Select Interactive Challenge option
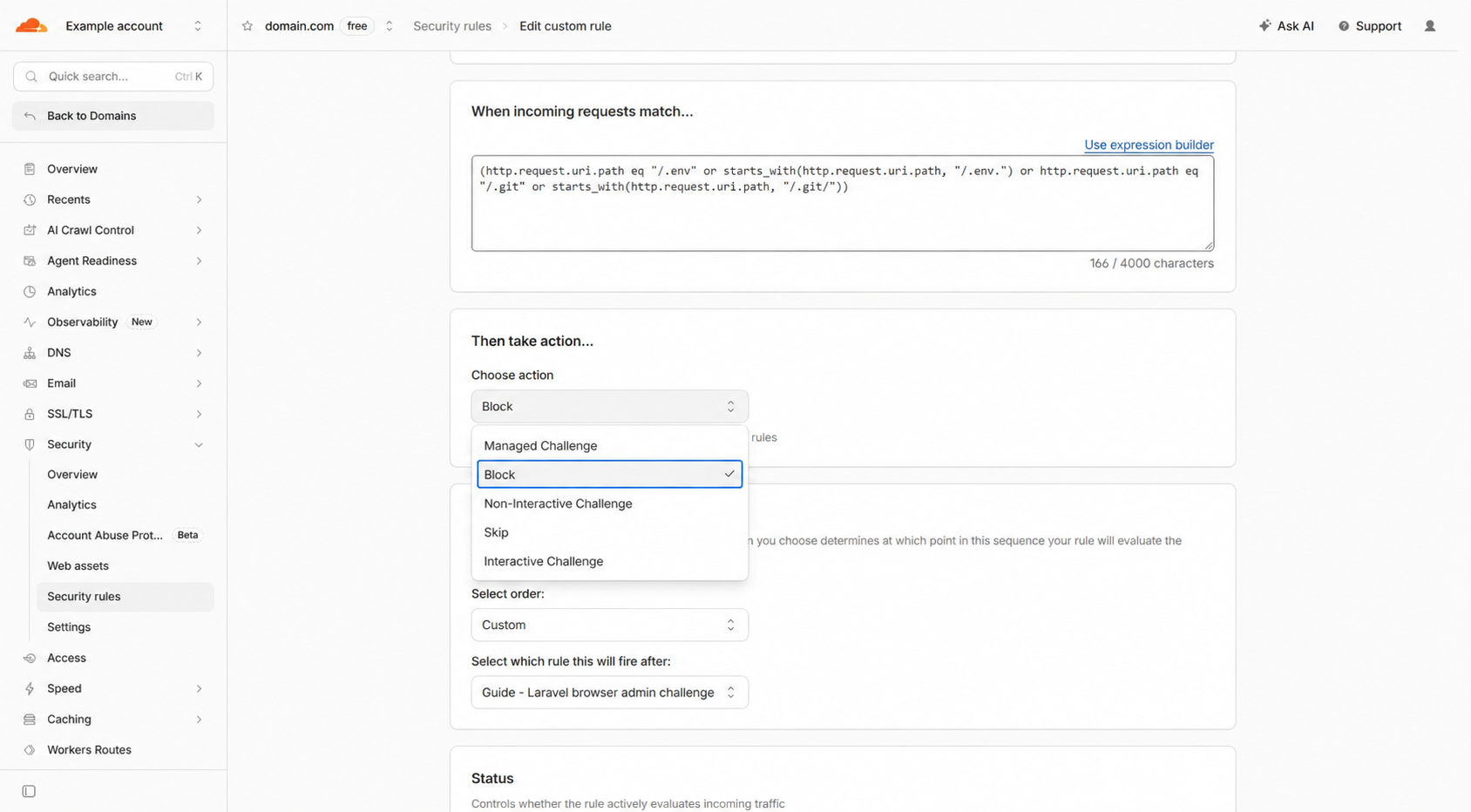Screen dimensions: 1471x812 [x=609, y=561]
